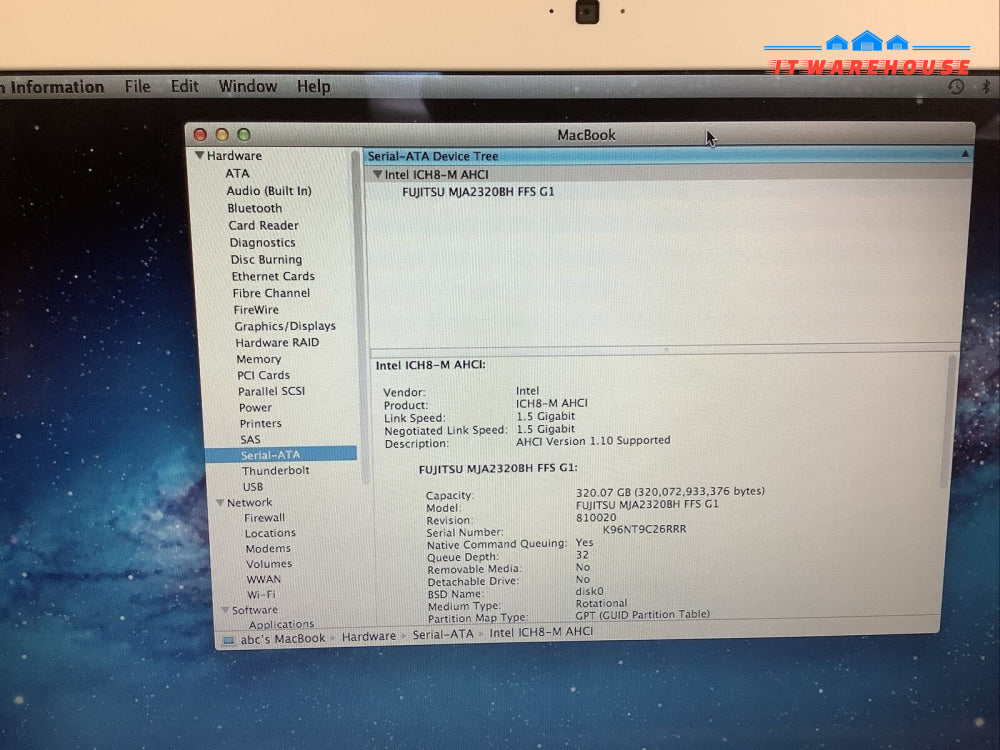Click the Bluetooth menu bar icon
Image resolution: width=1000 pixels, height=750 pixels.
pos(985,87)
